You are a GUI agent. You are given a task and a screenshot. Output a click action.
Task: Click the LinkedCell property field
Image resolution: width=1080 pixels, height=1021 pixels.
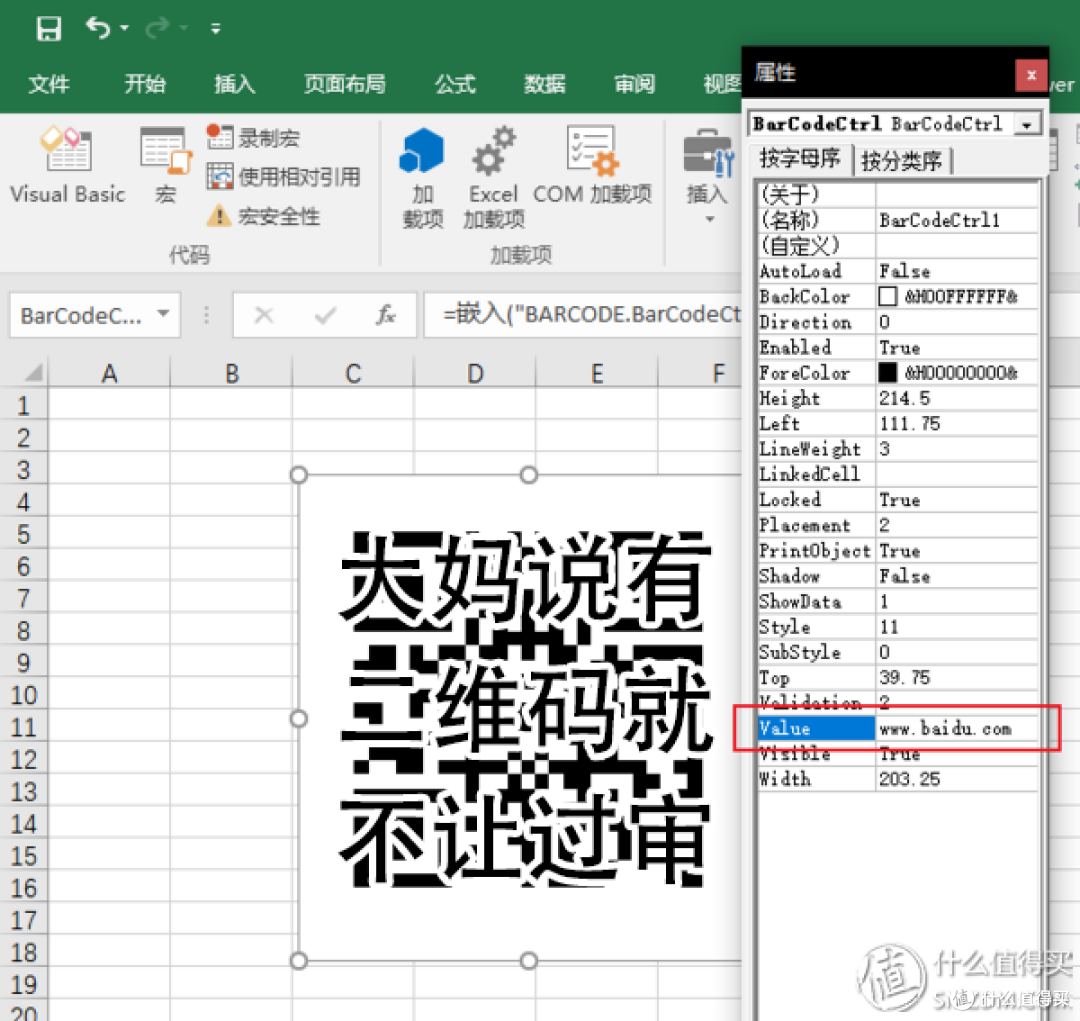pos(957,474)
